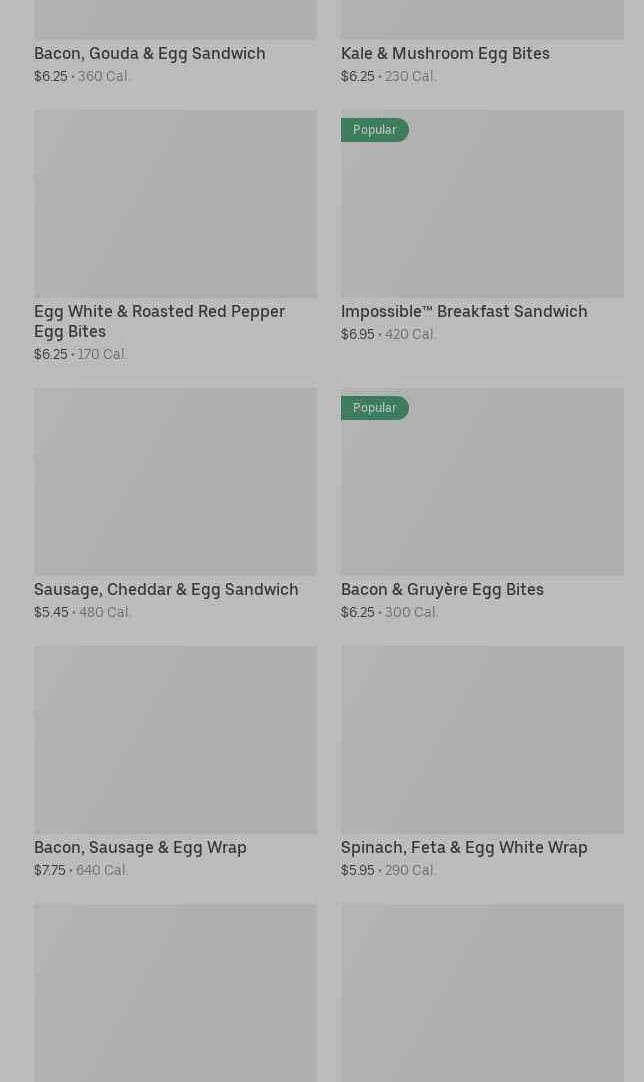This screenshot has height=1082, width=644.
Task: Open Bacon, Gouda & Egg Sandwich item
Action: [x=150, y=53]
